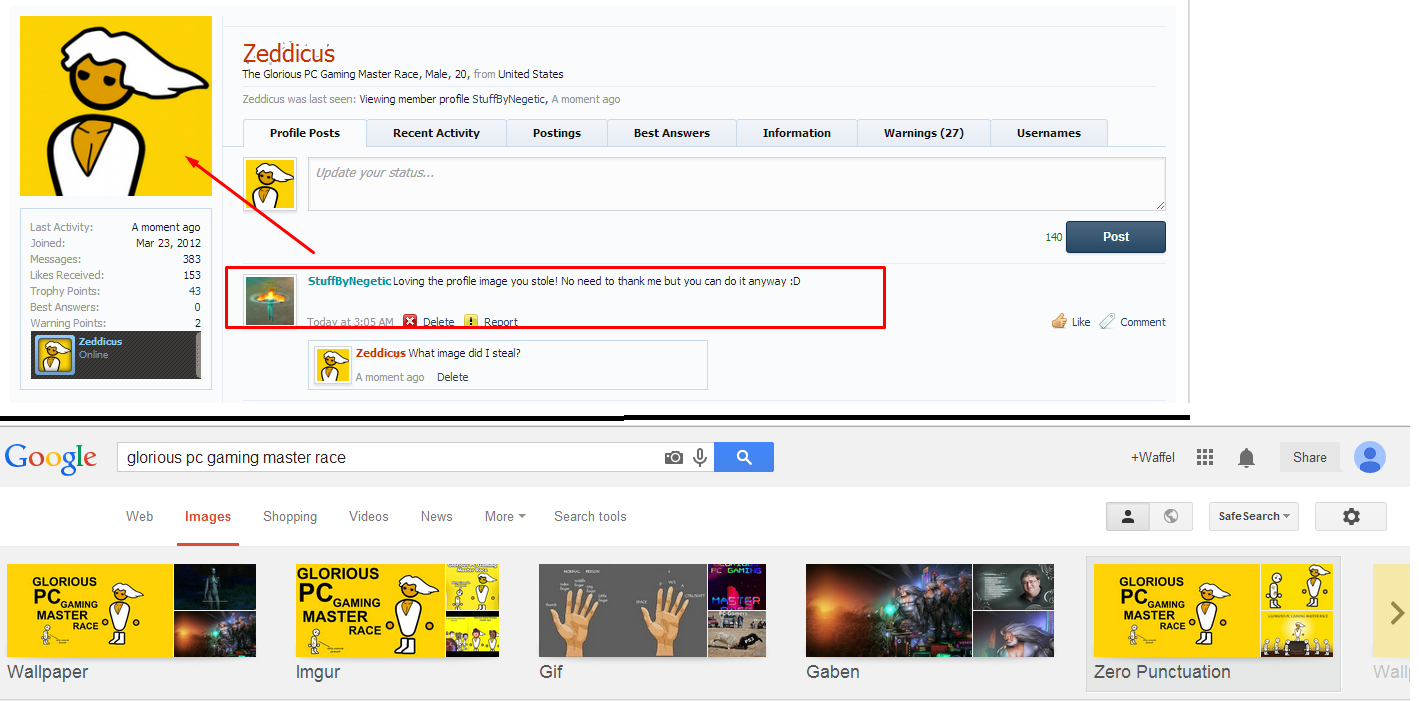1419x701 pixels.
Task: Click Trophy Points value 43
Action: pyautogui.click(x=194, y=291)
